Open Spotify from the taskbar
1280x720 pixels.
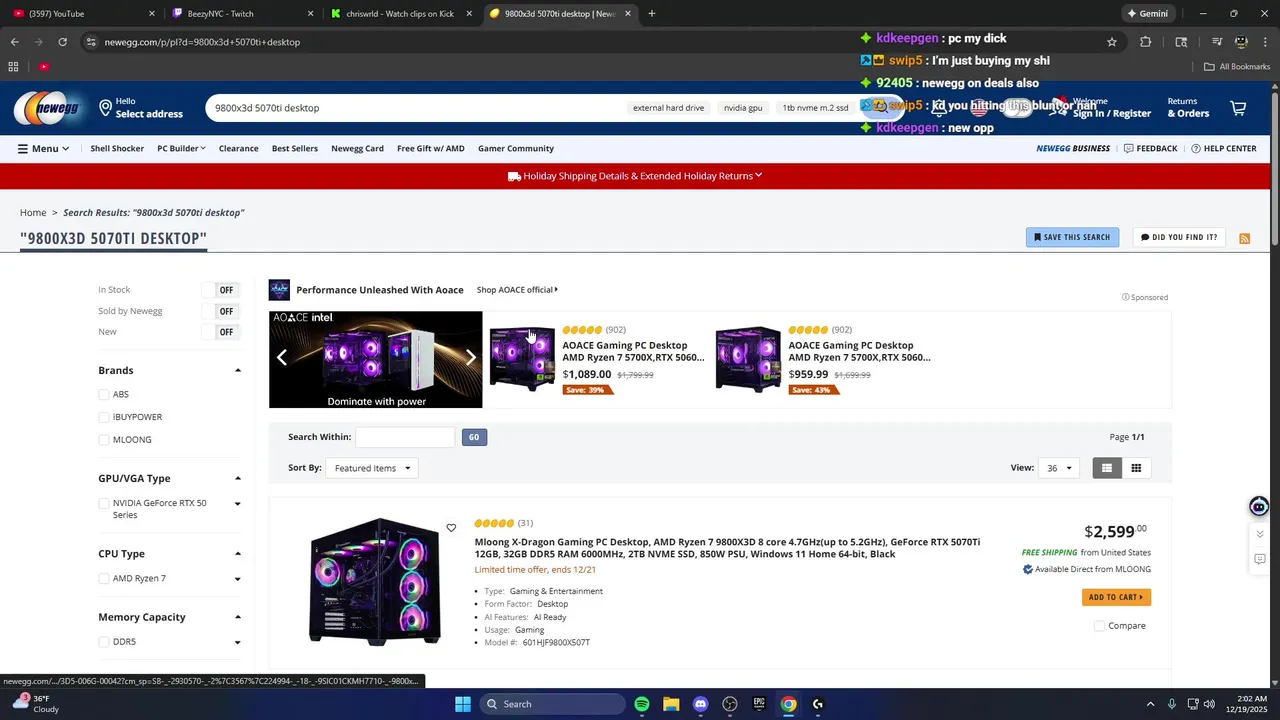click(x=642, y=704)
